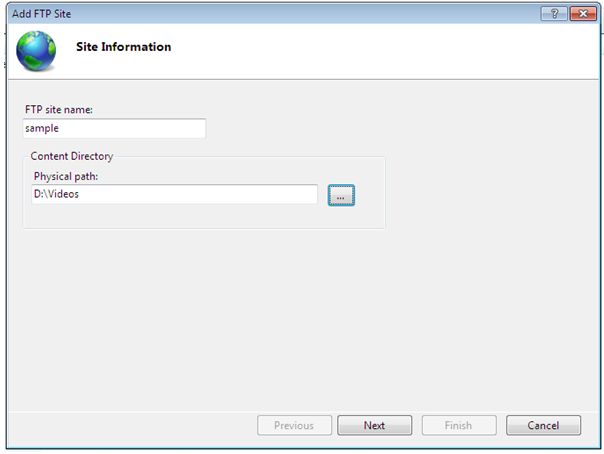Click the disabled Previous button
The width and height of the screenshot is (604, 454).
(294, 425)
